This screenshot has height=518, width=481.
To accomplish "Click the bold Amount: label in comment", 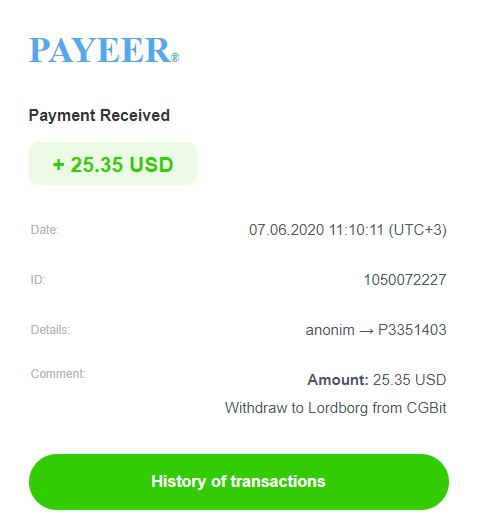I will pos(338,380).
